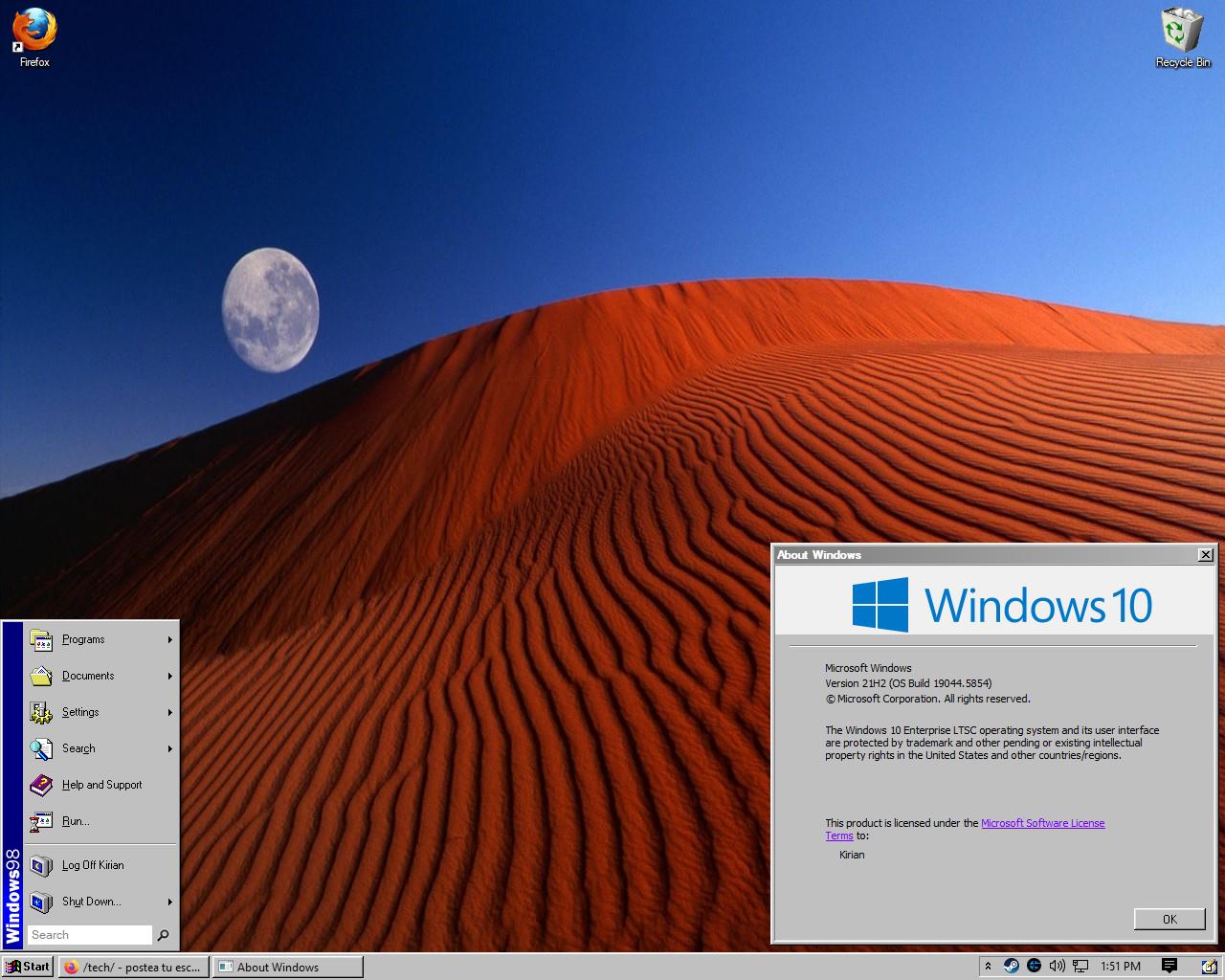The height and width of the screenshot is (980, 1225).
Task: Open the Firefox desktop shortcut
Action: click(x=34, y=38)
